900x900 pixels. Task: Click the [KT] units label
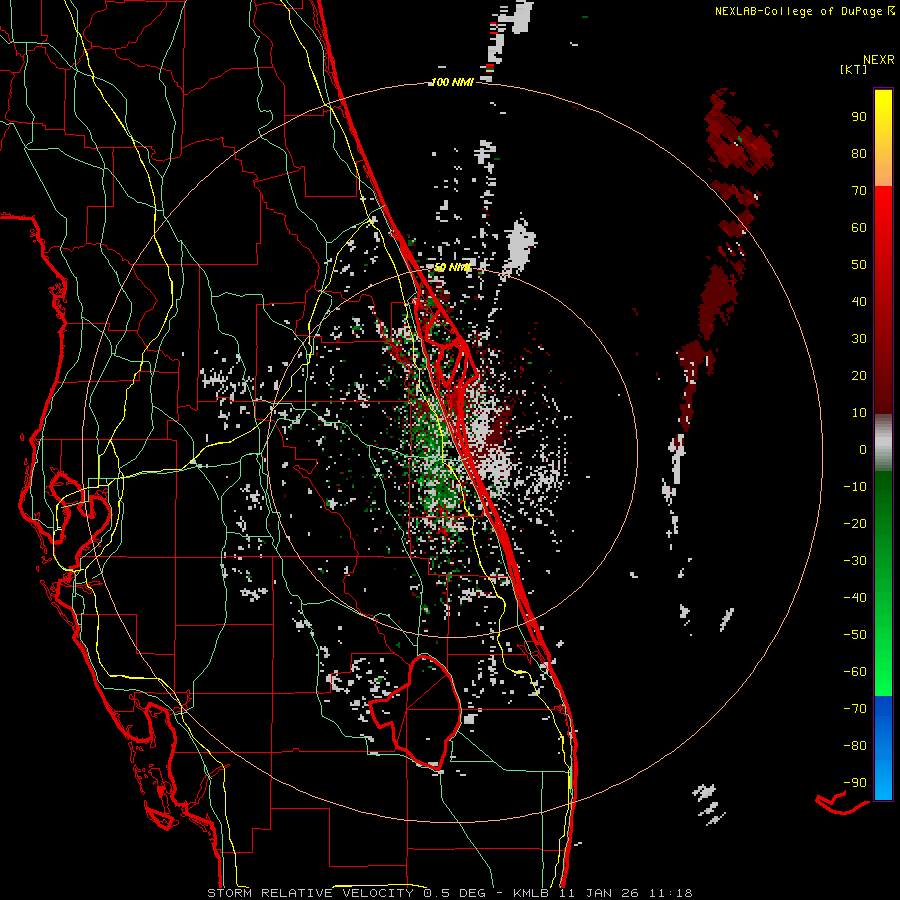pos(854,69)
